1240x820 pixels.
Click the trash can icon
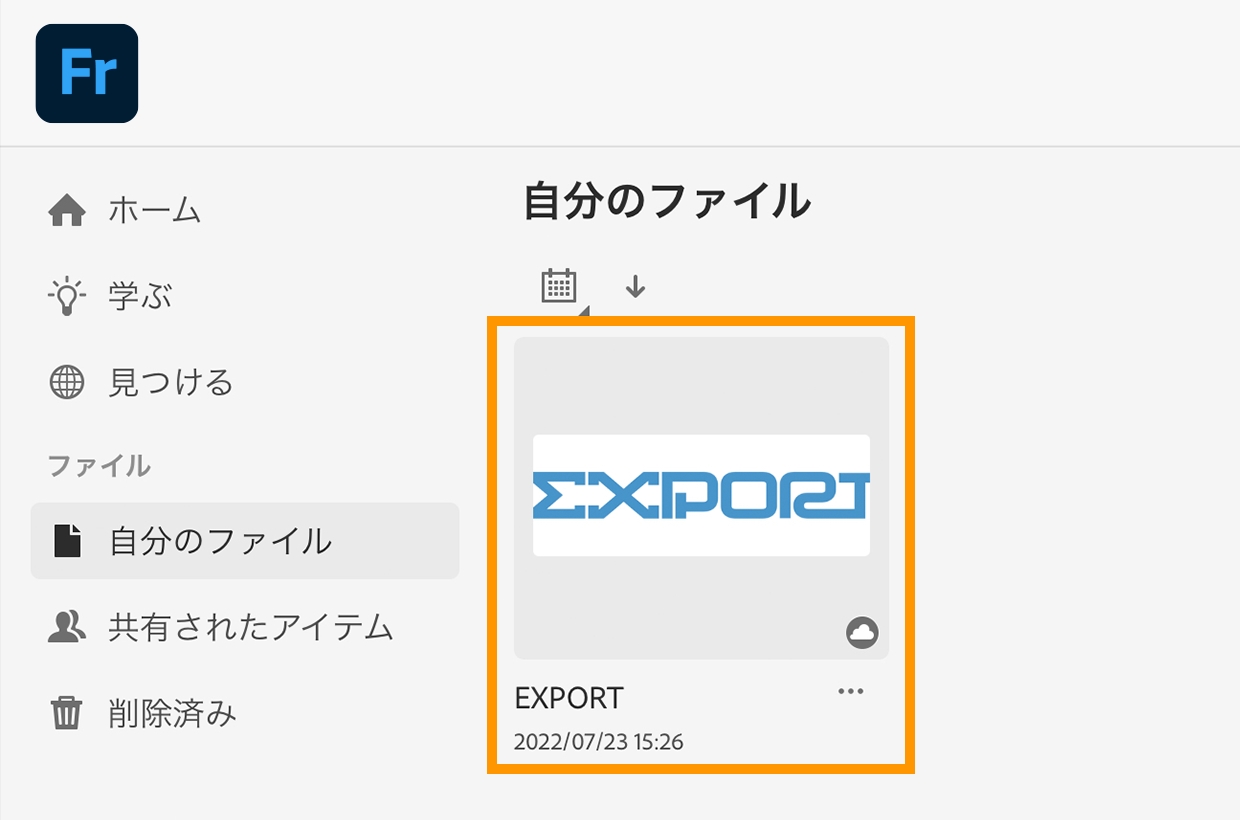[67, 714]
